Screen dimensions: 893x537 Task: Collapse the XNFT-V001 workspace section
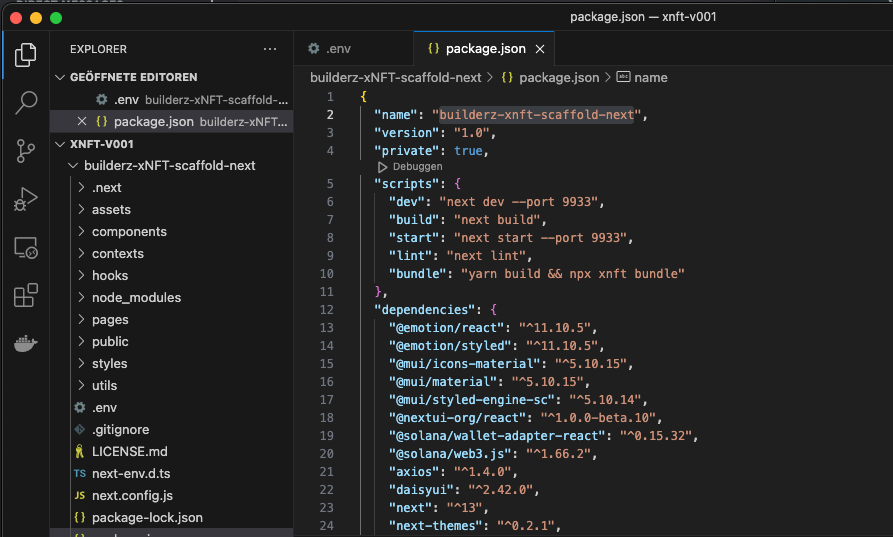pos(60,144)
